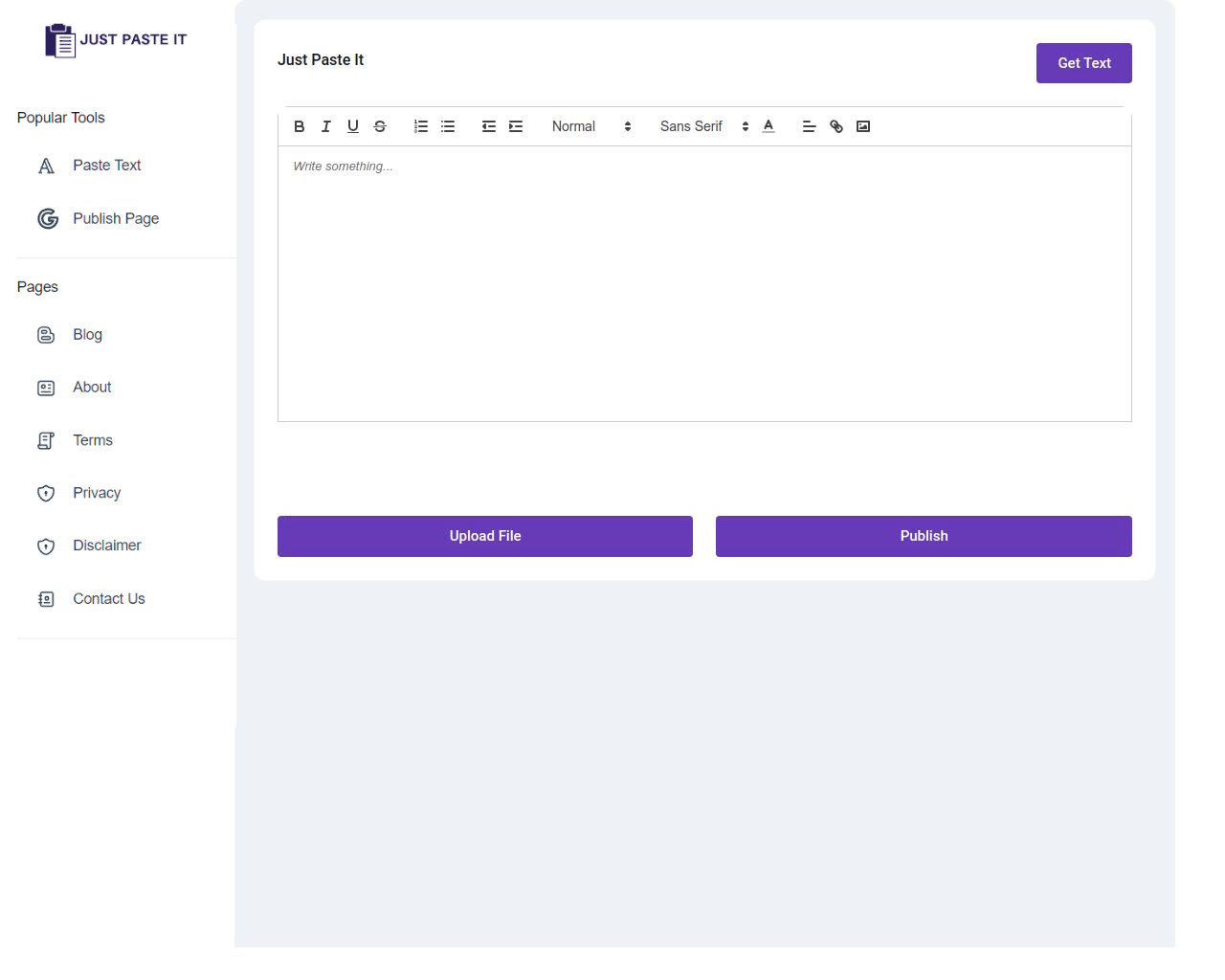
Task: Apply italic formatting
Action: [325, 125]
